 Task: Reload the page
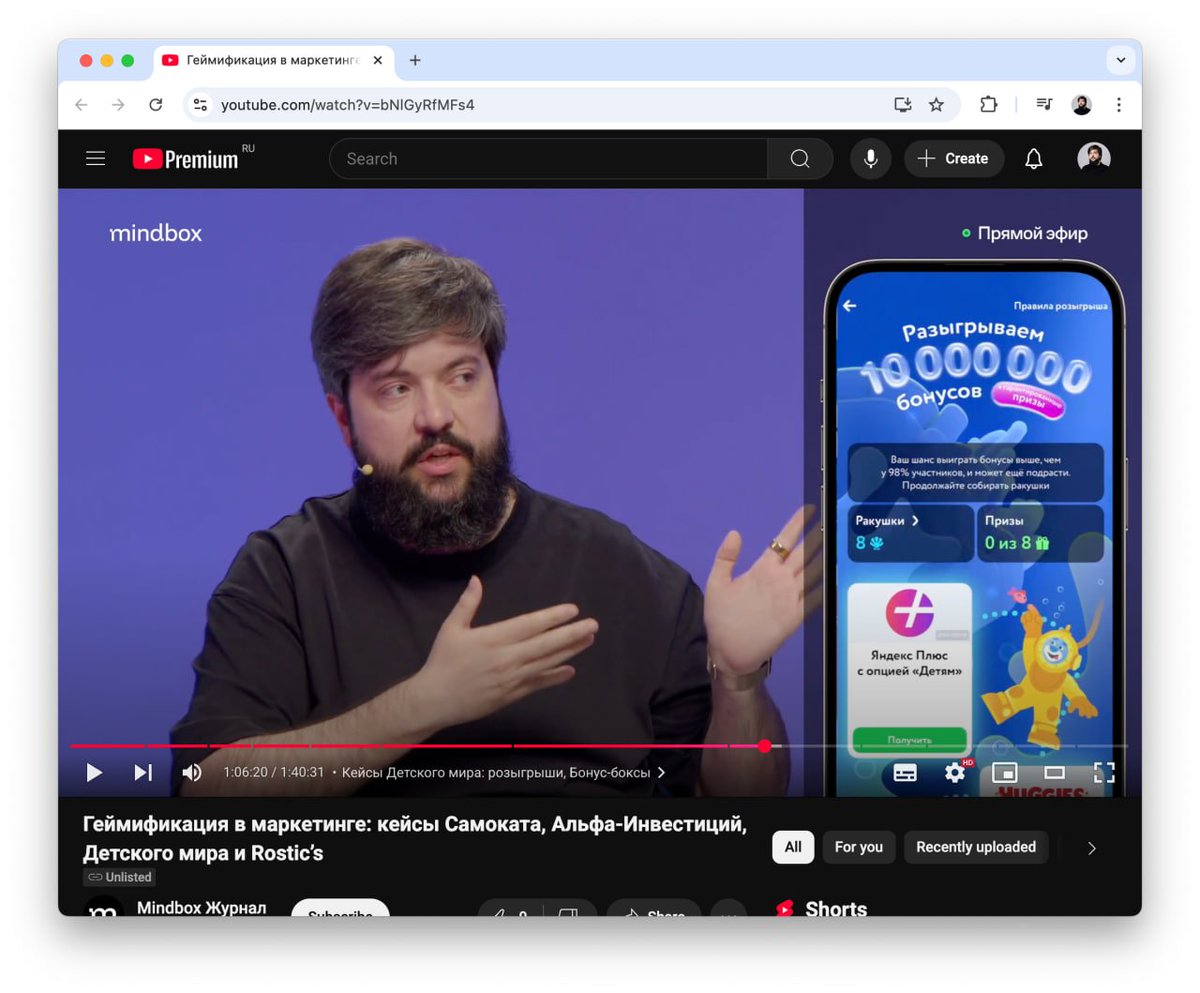(x=155, y=104)
